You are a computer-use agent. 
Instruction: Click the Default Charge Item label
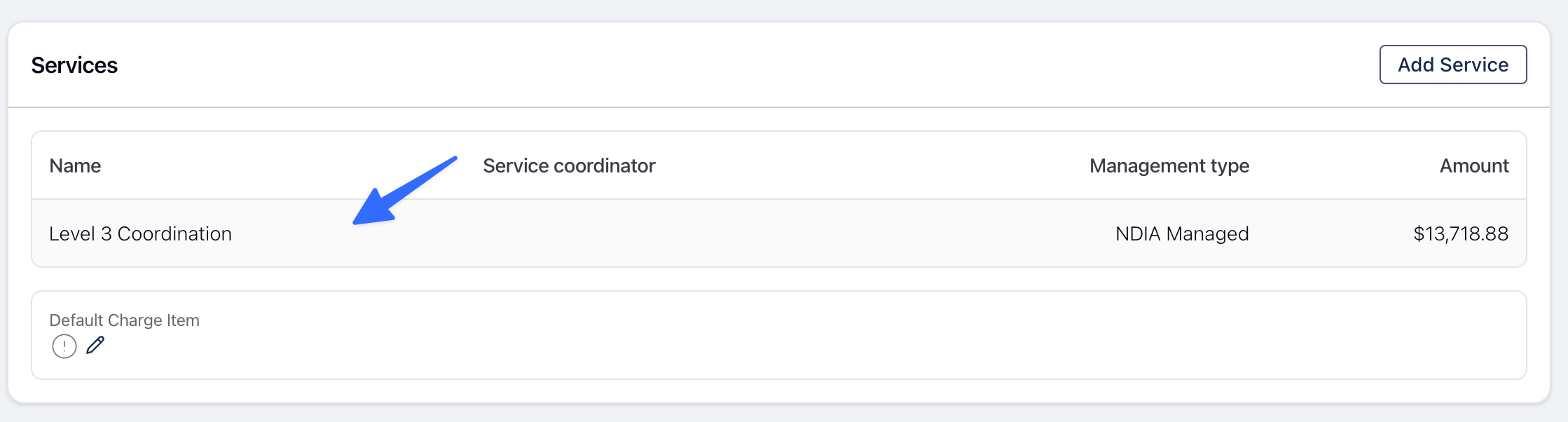[124, 320]
